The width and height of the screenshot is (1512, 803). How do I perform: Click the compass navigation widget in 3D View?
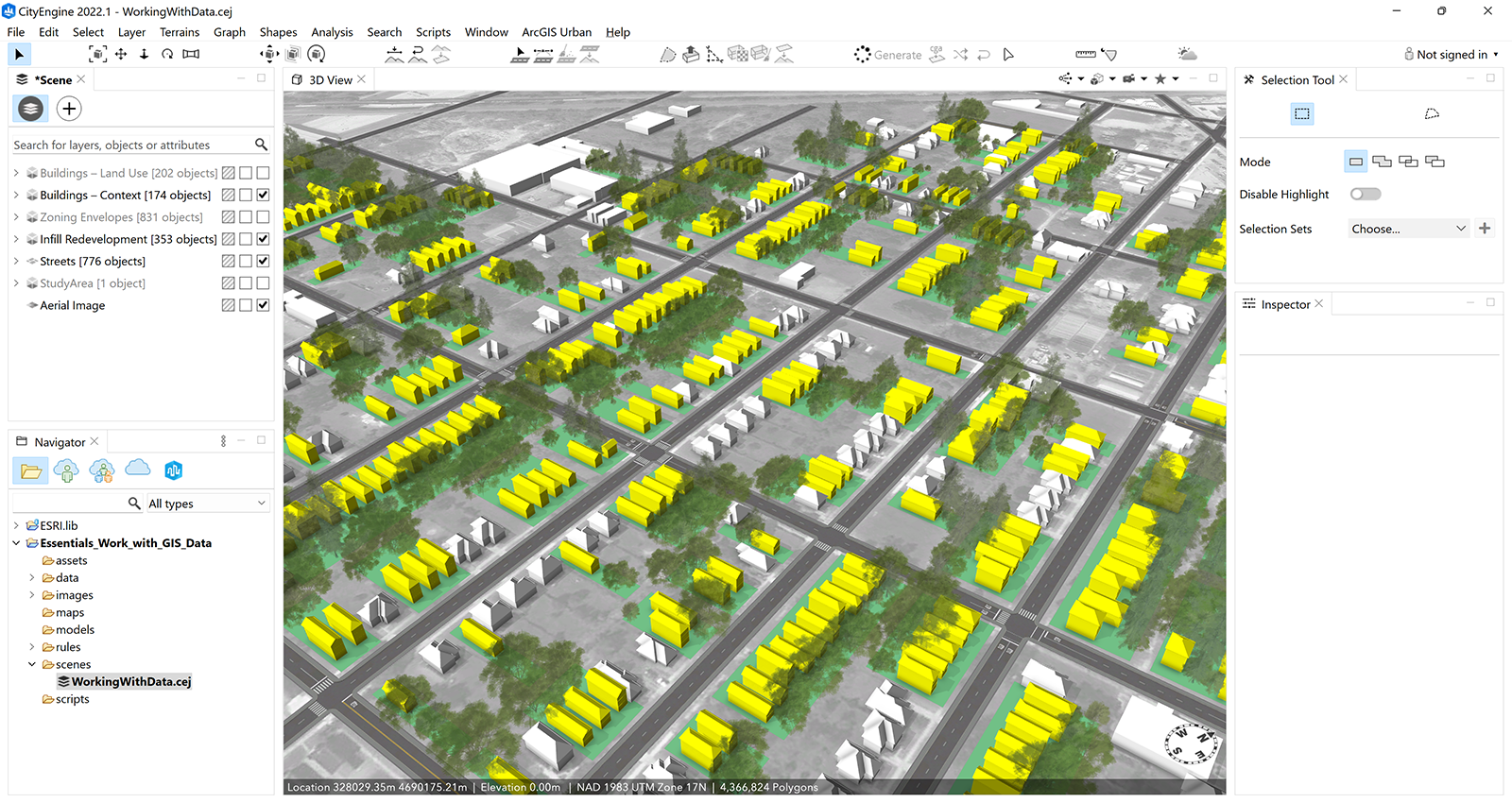point(1190,743)
